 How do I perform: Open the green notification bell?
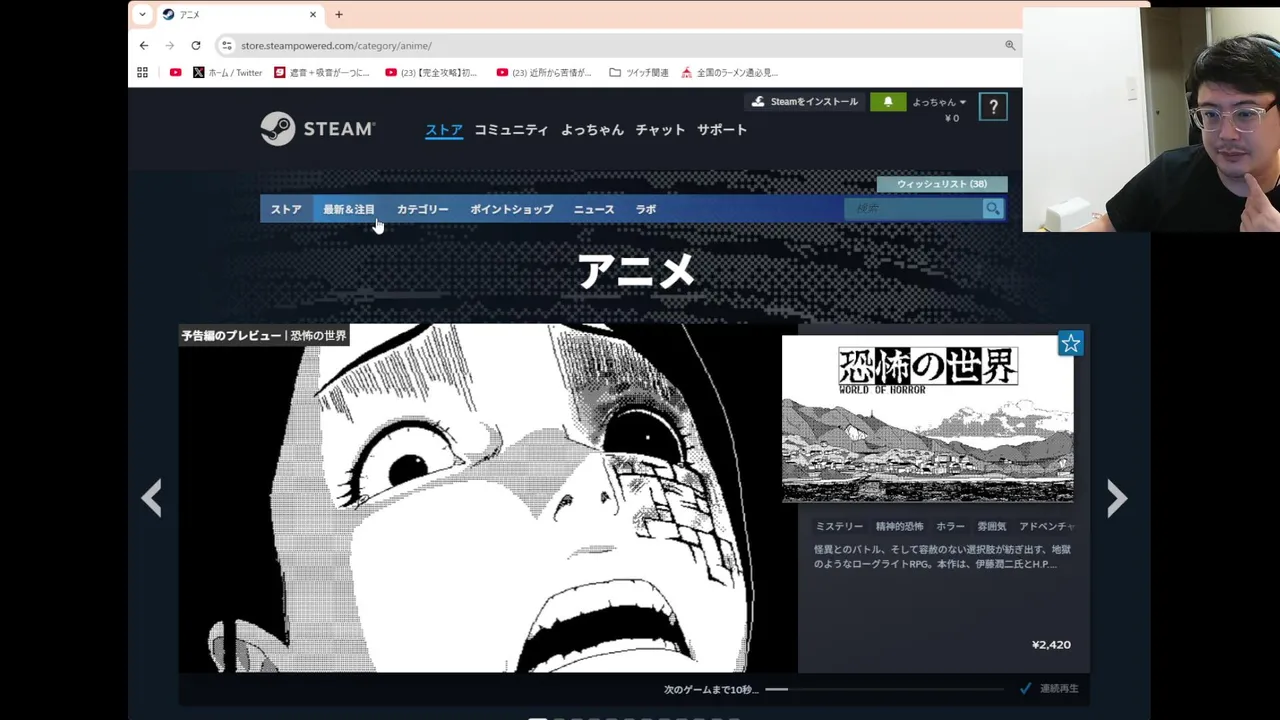[888, 102]
